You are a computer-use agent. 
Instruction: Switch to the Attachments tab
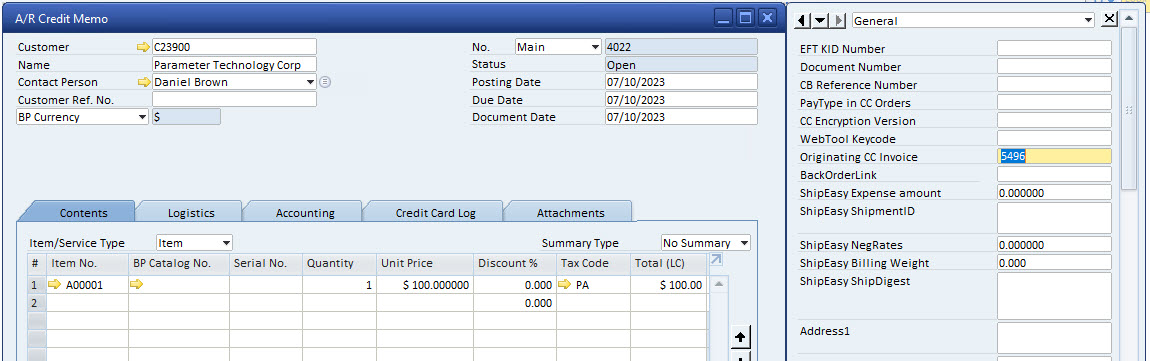pyautogui.click(x=571, y=213)
